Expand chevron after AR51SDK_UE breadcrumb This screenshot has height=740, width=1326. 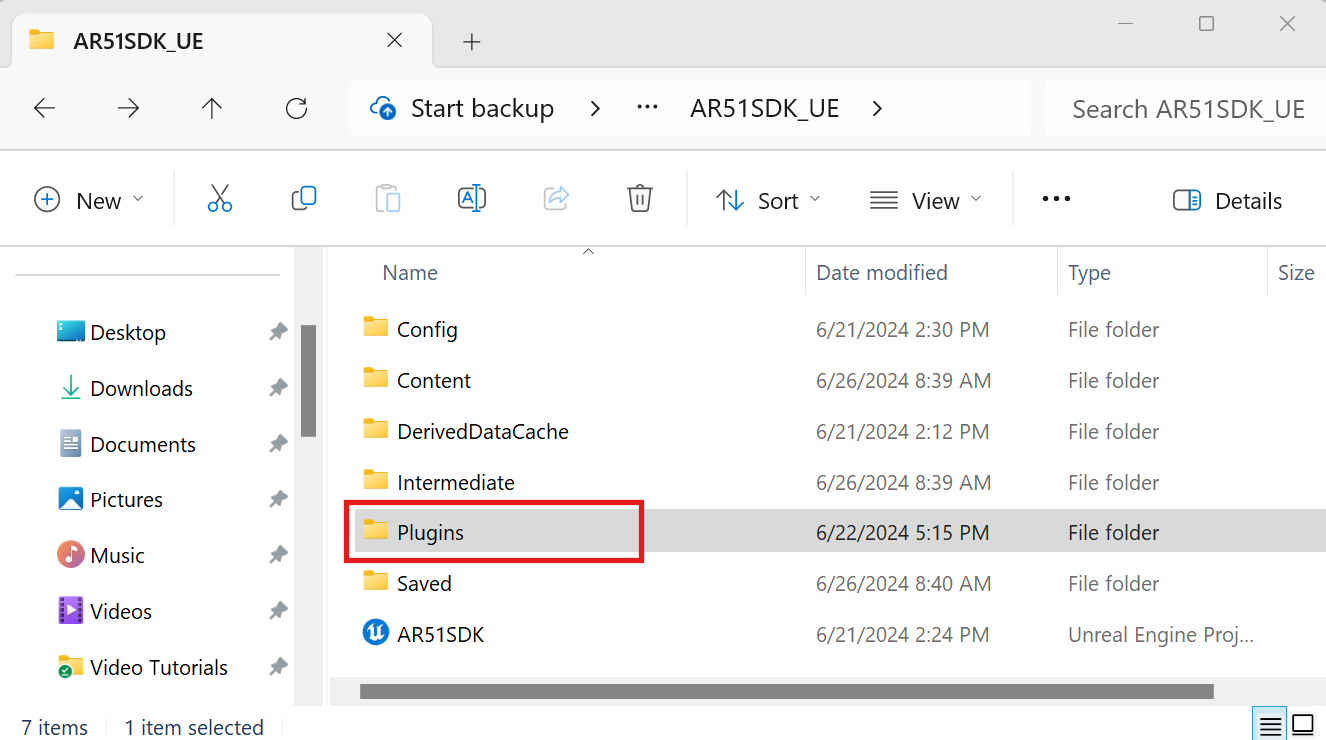point(877,108)
